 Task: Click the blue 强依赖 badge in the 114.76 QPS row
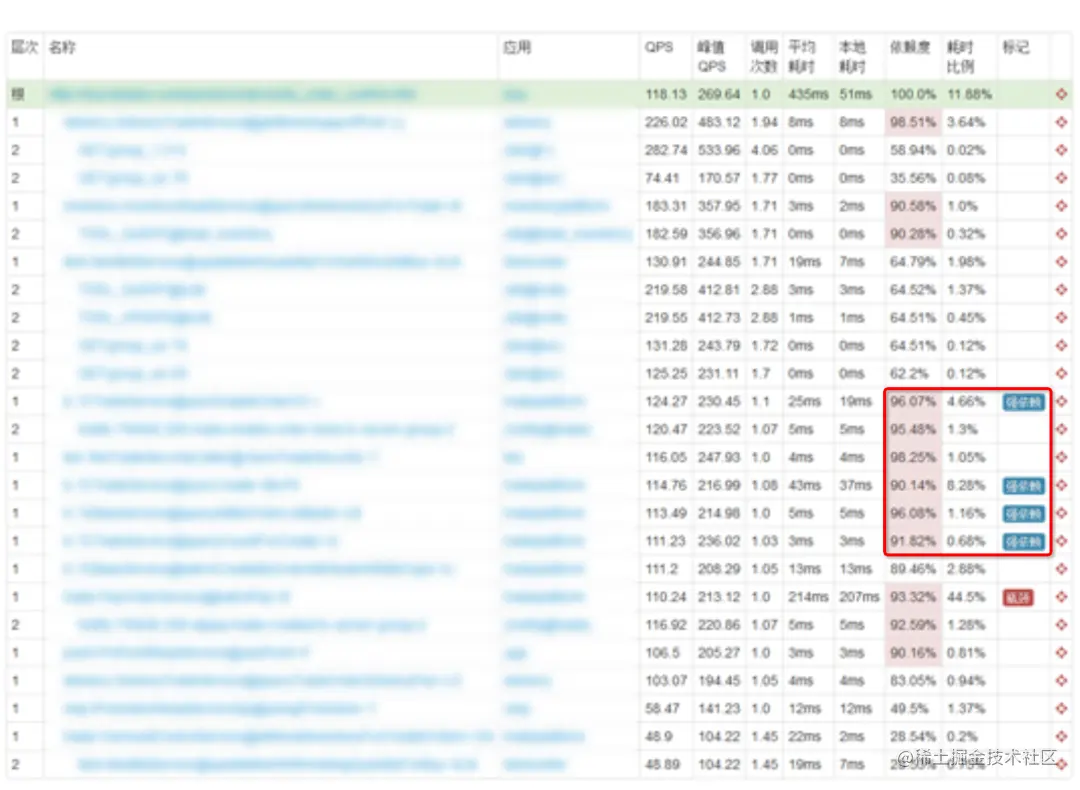click(x=1023, y=486)
